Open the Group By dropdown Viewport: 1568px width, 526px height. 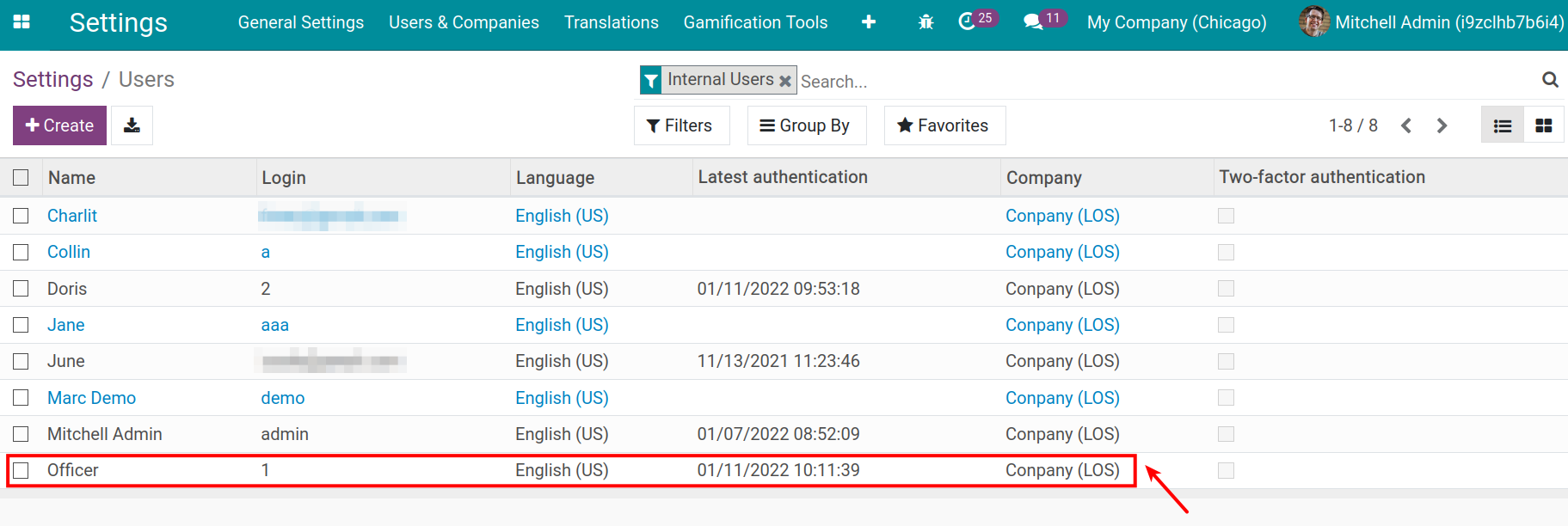806,125
